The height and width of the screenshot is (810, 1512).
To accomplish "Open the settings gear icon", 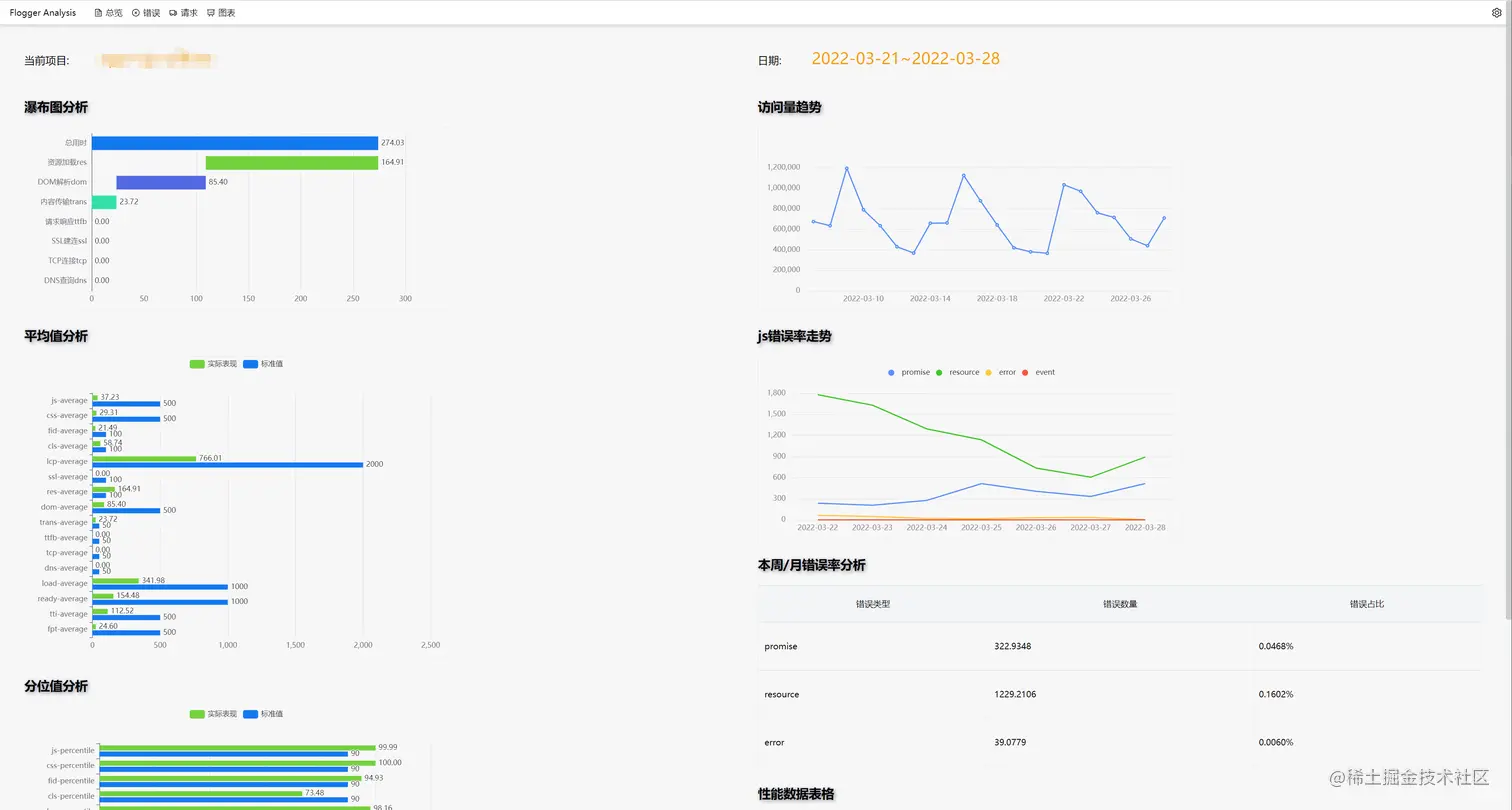I will [x=1497, y=13].
